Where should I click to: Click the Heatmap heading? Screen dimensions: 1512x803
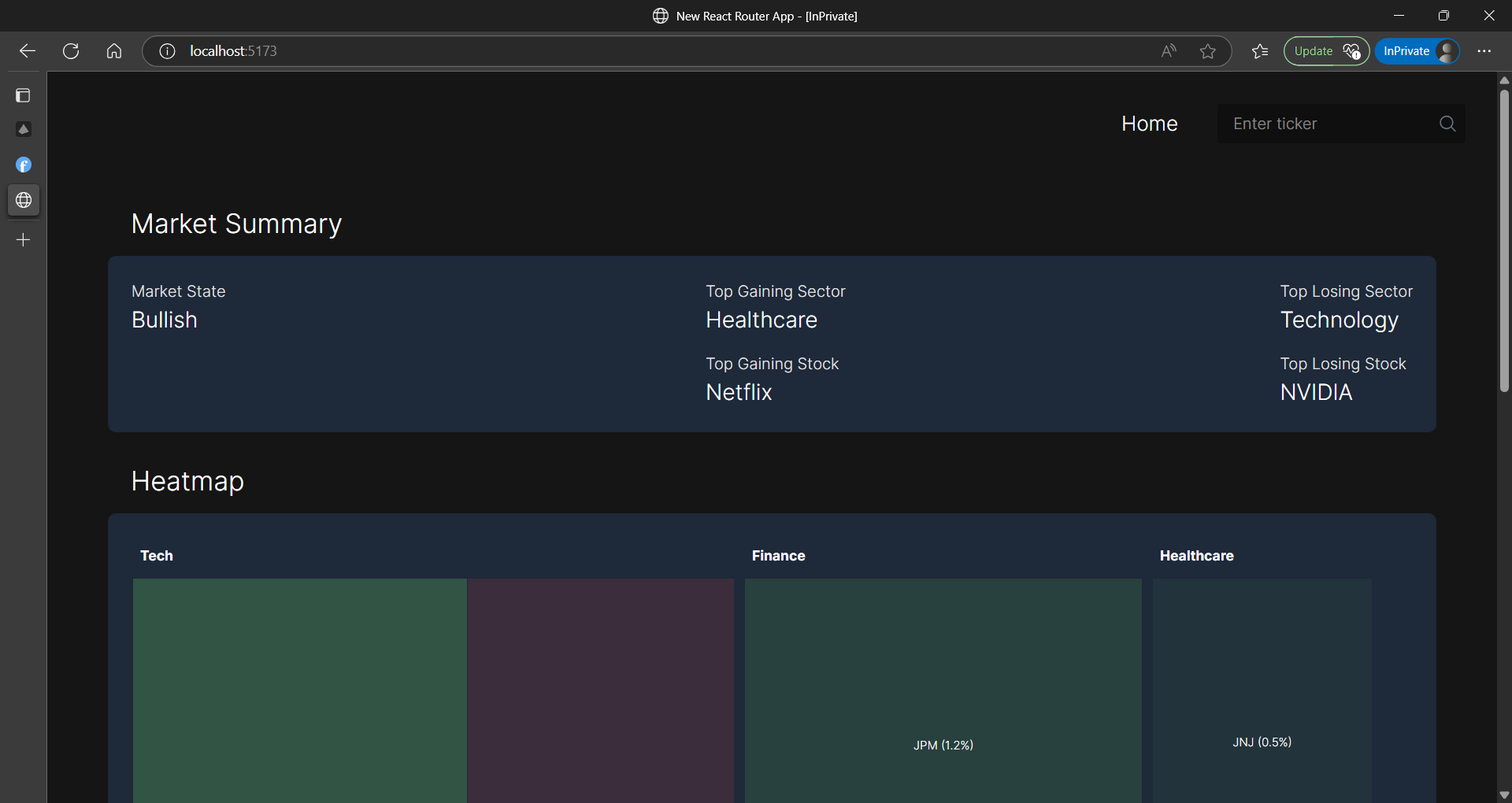pyautogui.click(x=187, y=481)
